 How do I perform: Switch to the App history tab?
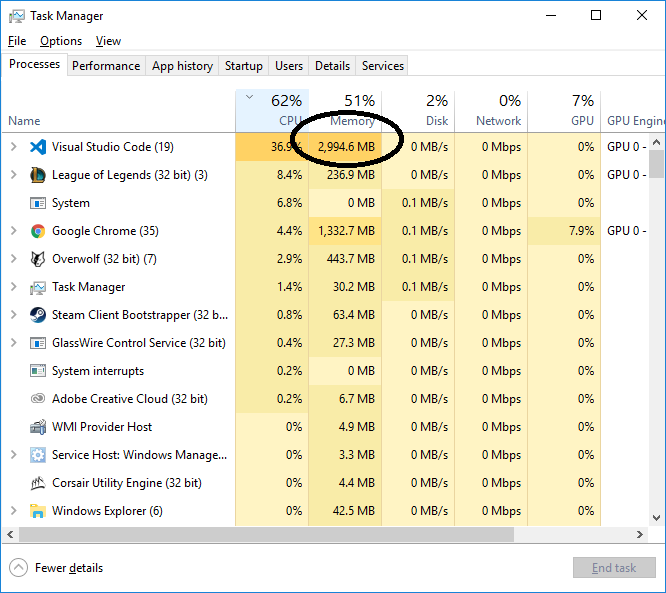click(182, 66)
